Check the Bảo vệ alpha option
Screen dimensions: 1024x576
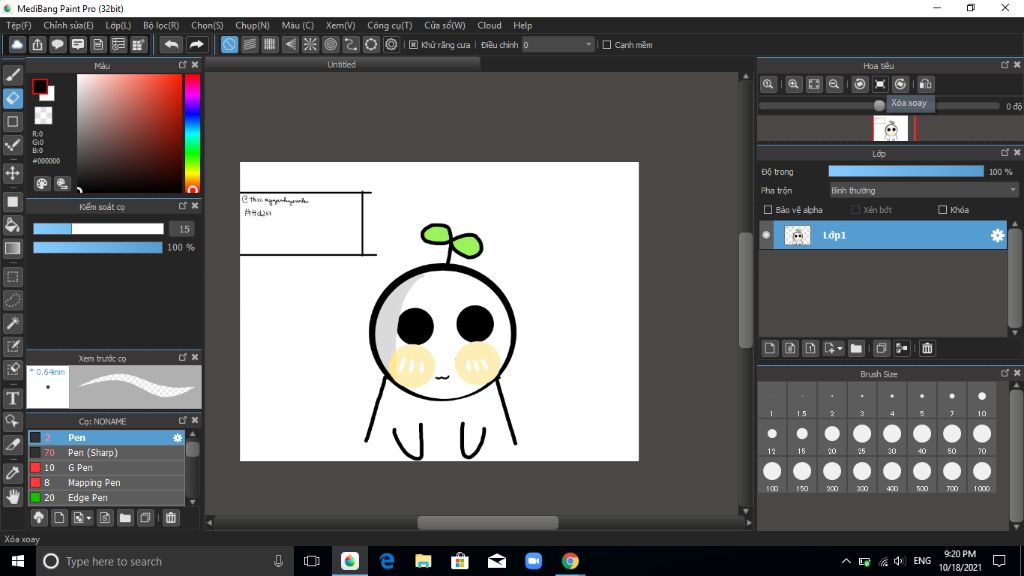coord(768,210)
